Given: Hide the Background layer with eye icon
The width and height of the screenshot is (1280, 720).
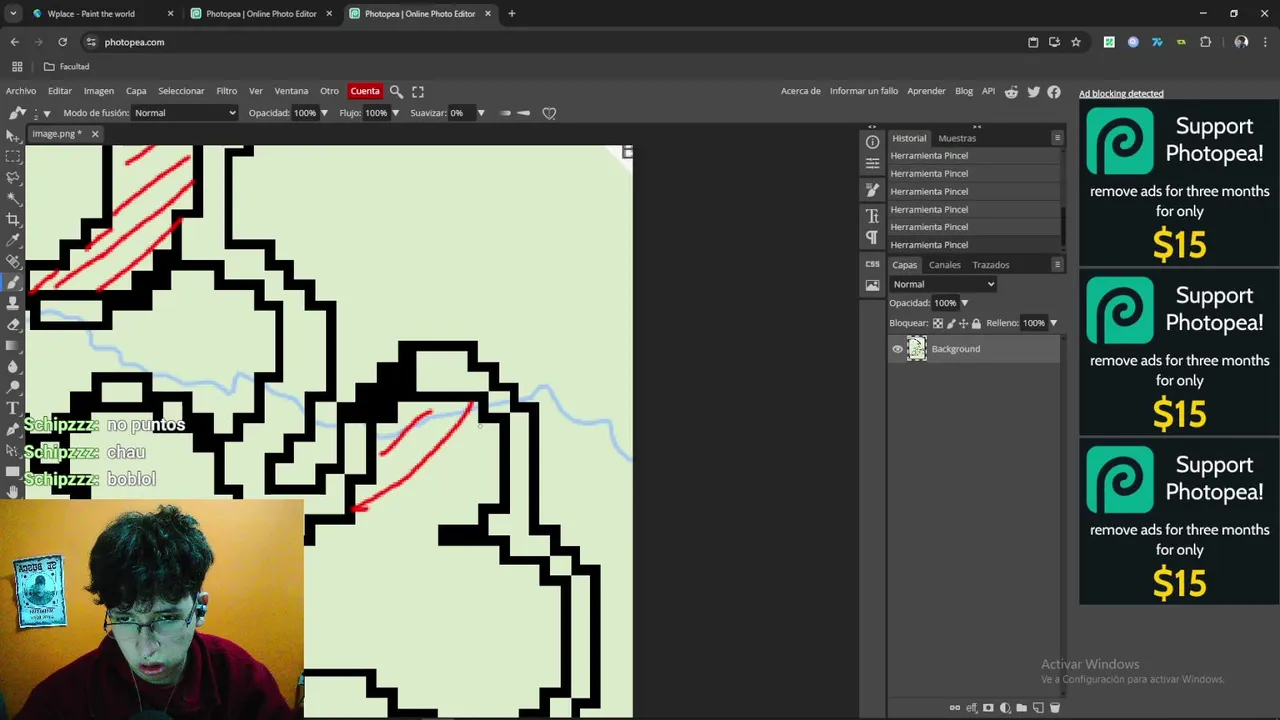Looking at the screenshot, I should [x=897, y=349].
